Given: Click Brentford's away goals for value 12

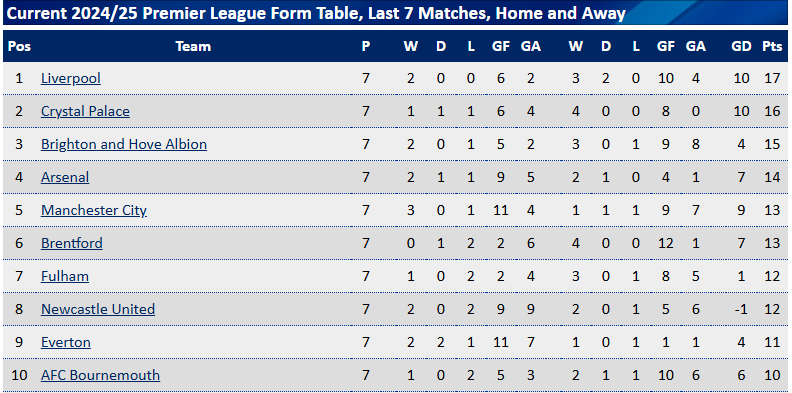Looking at the screenshot, I should point(666,243).
